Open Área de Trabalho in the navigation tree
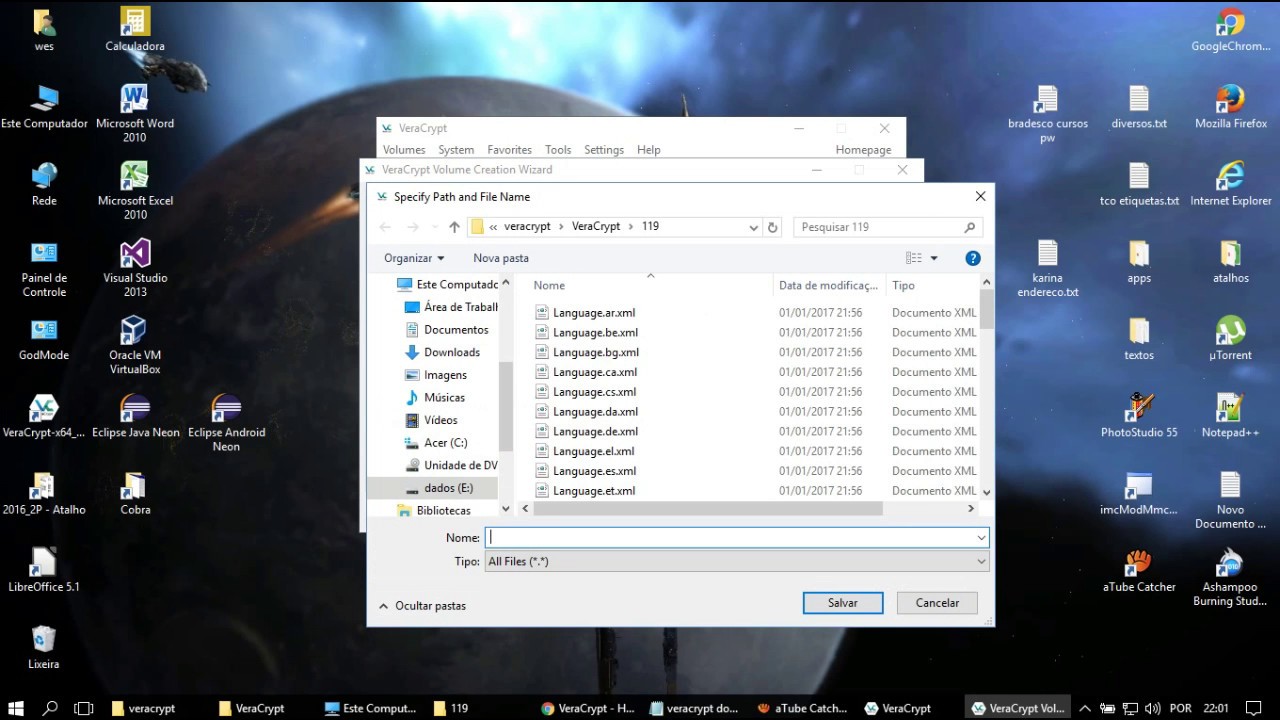Viewport: 1280px width, 720px height. click(x=450, y=307)
